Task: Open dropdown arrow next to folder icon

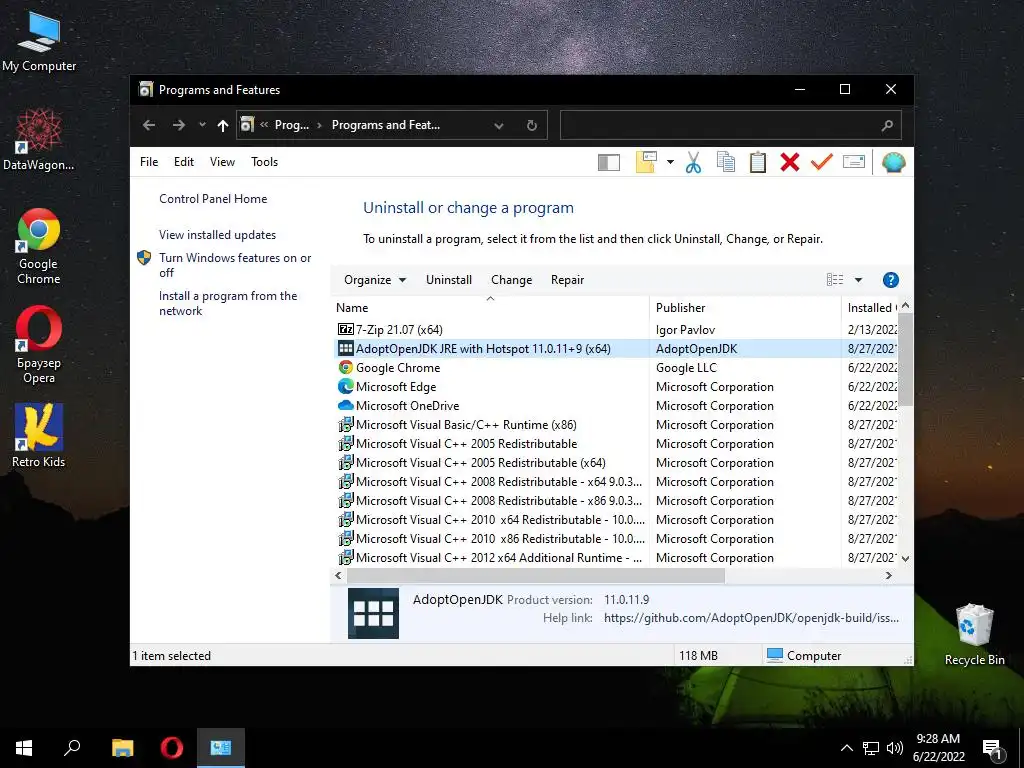Action: [670, 162]
